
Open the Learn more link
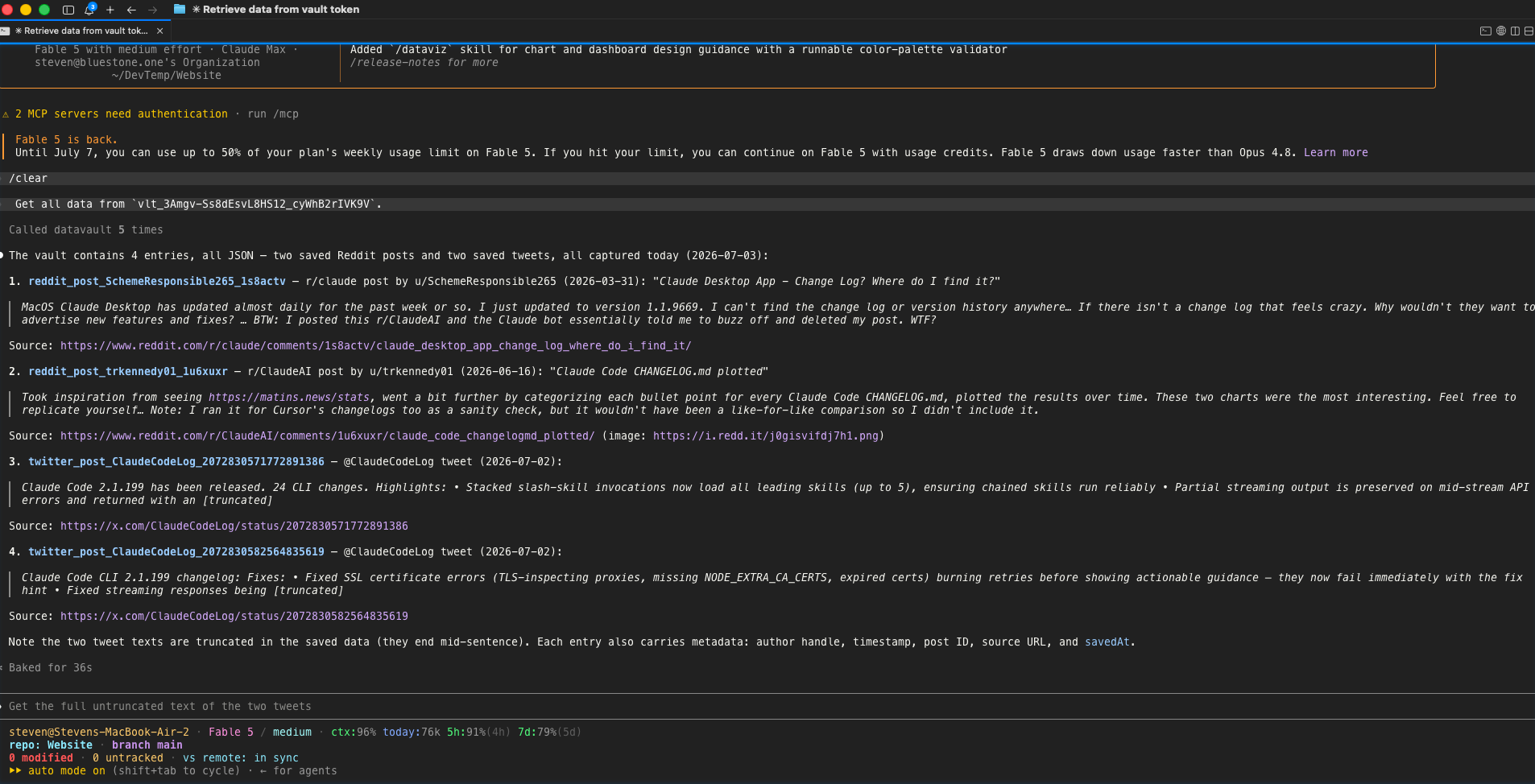1335,152
